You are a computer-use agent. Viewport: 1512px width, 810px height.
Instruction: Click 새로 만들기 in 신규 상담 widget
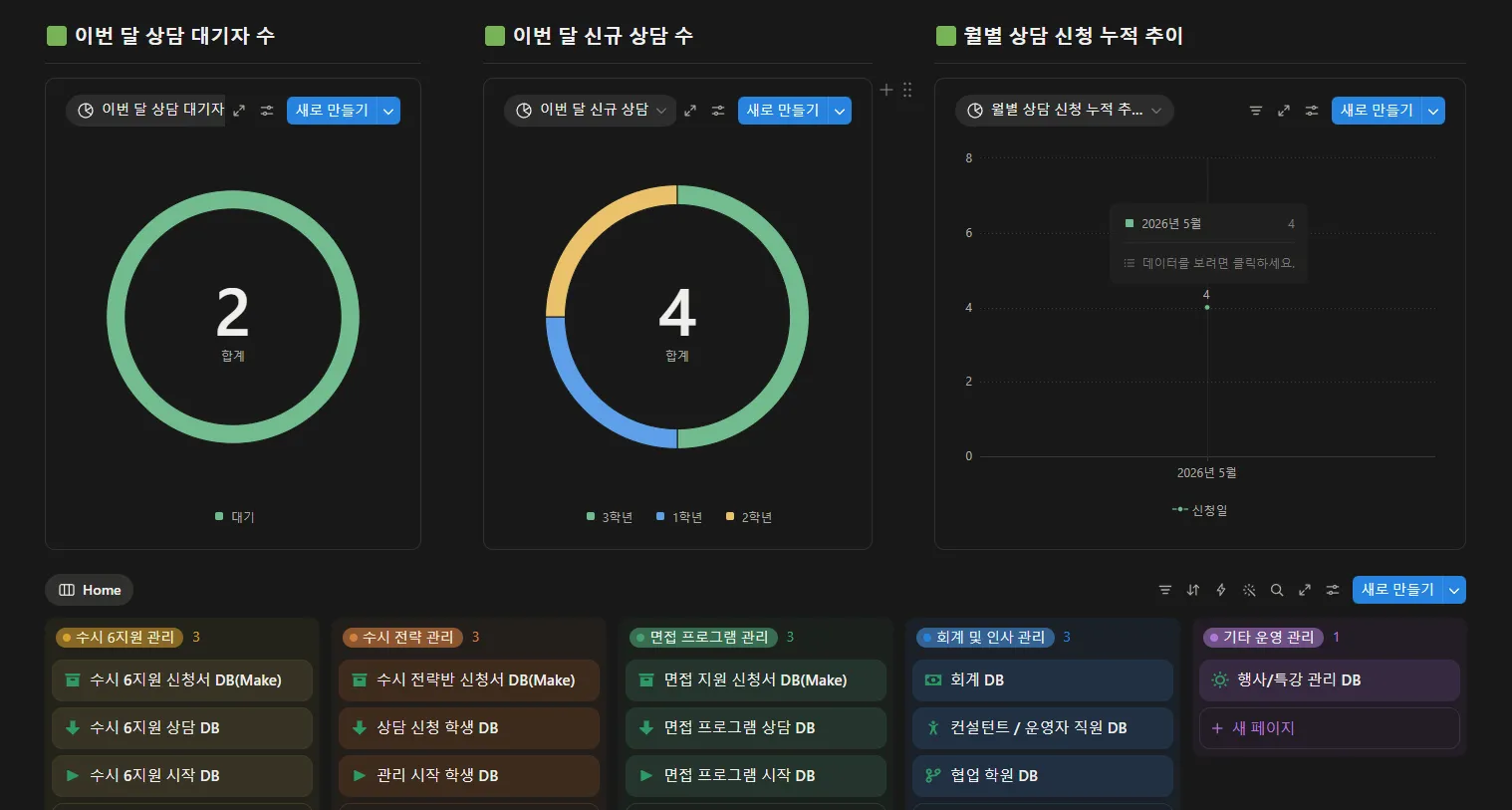click(784, 111)
